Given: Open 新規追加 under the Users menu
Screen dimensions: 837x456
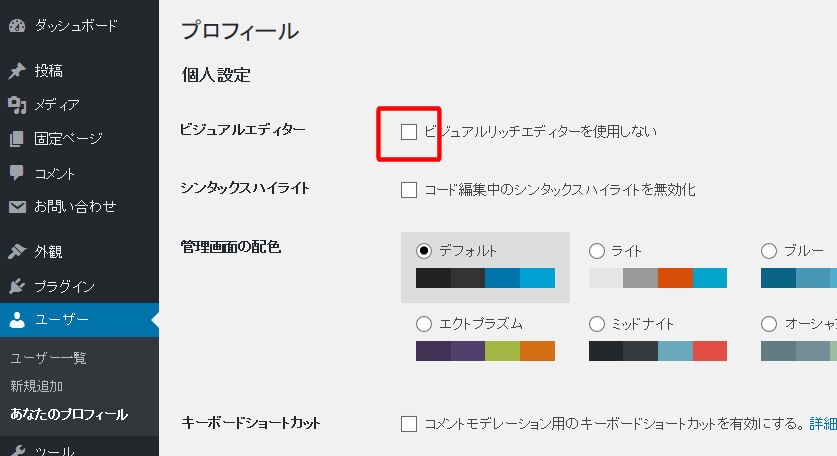Looking at the screenshot, I should tap(36, 386).
